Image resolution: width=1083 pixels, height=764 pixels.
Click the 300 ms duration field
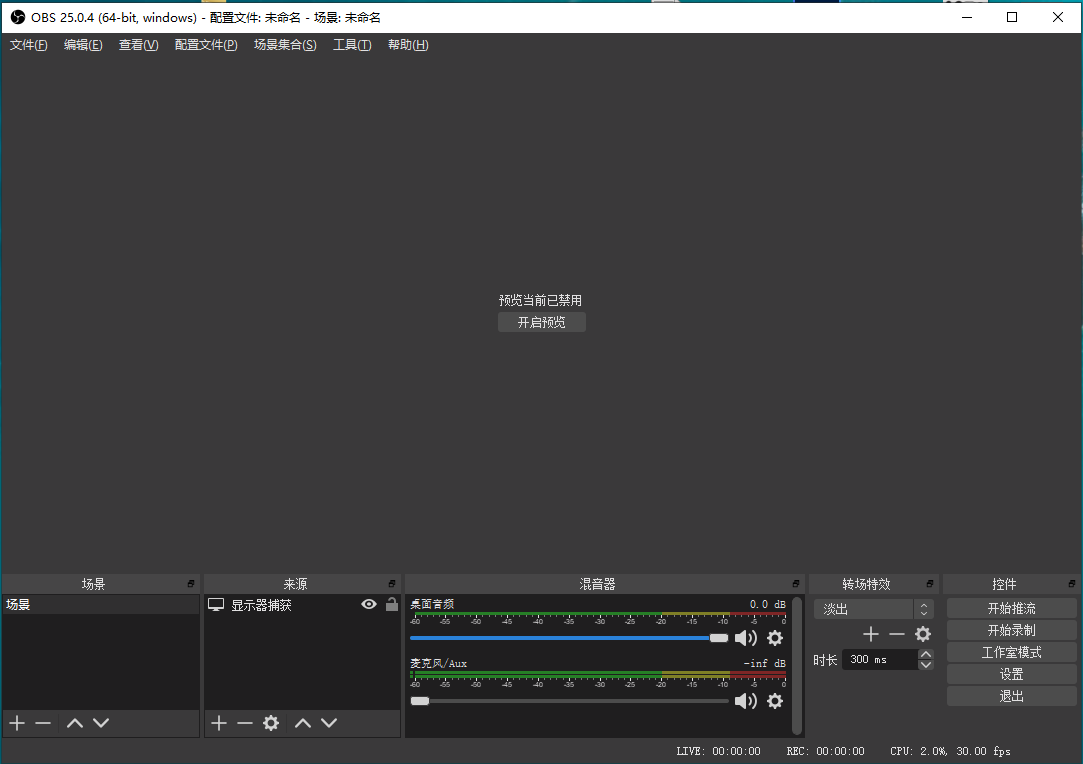click(x=880, y=660)
